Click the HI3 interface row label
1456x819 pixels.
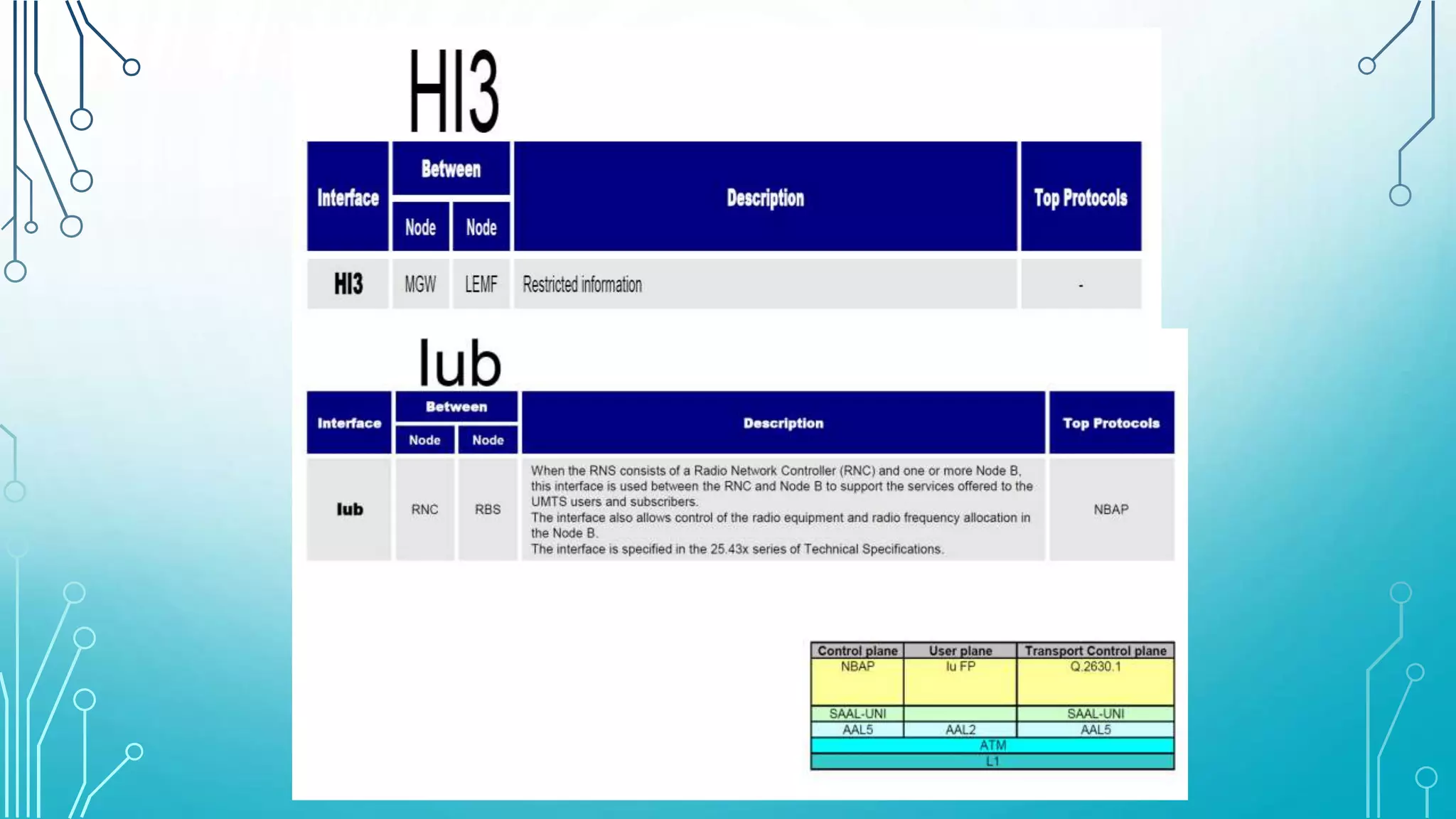(x=348, y=284)
